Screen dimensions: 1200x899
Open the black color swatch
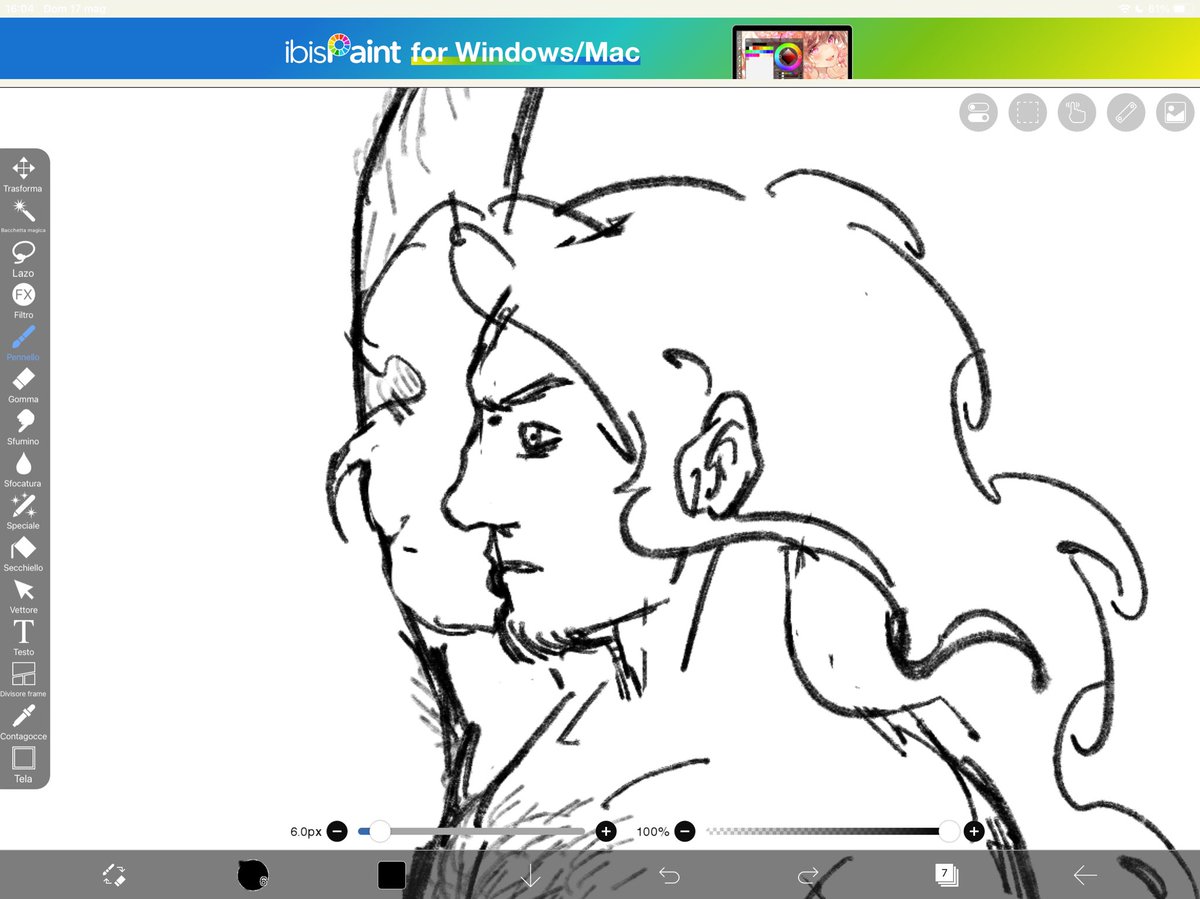(x=391, y=875)
